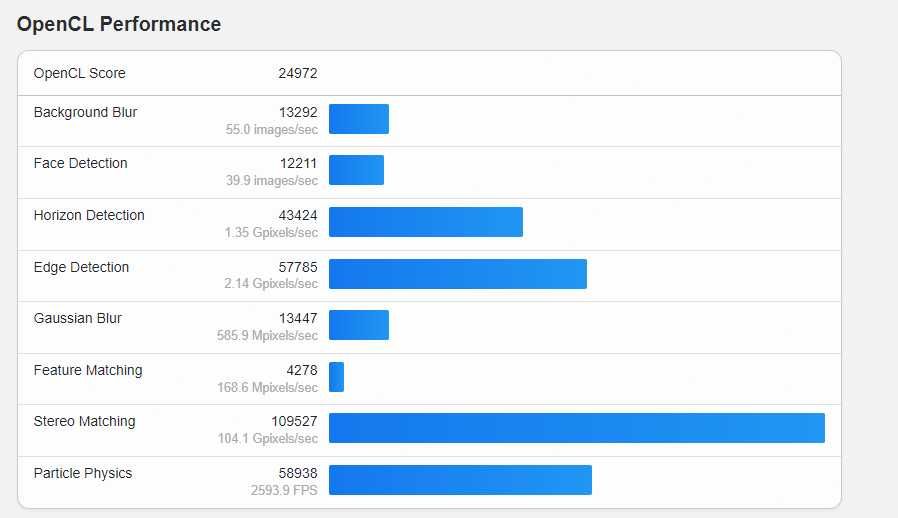Click the Stereo Matching score 109527
Viewport: 898px width, 518px height.
[x=294, y=421]
